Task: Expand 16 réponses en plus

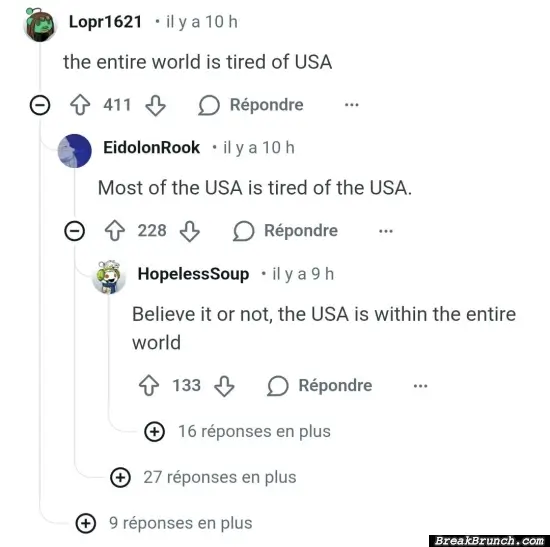Action: tap(237, 431)
